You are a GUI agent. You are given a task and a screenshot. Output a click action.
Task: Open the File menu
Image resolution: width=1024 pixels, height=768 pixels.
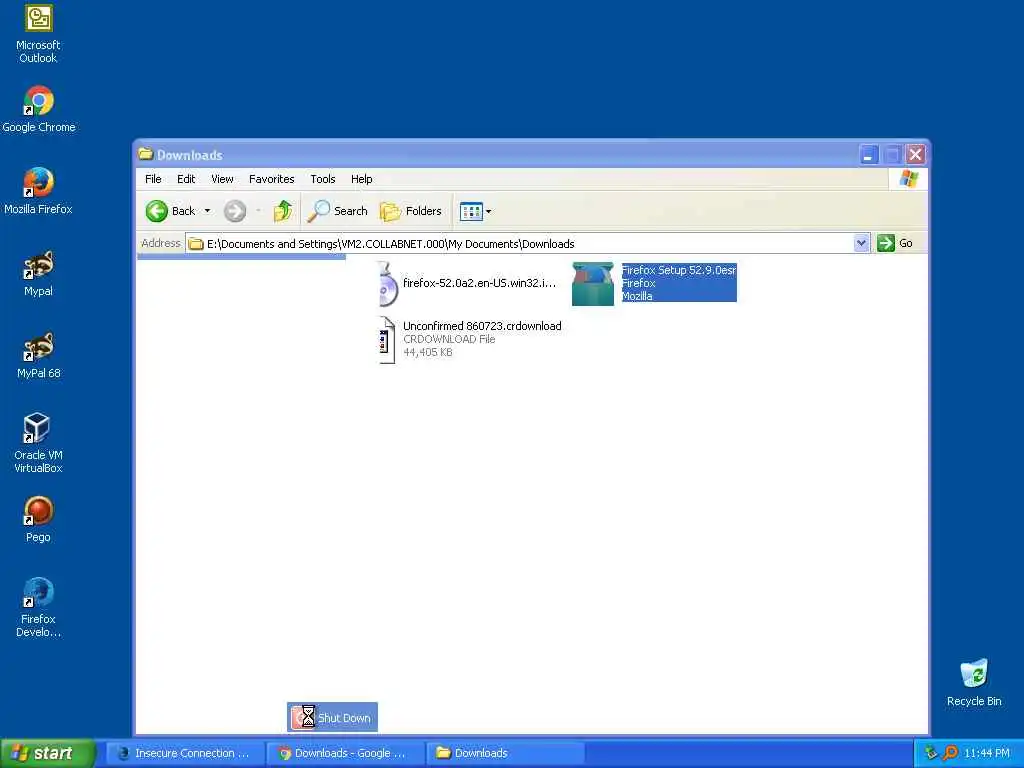coord(153,179)
